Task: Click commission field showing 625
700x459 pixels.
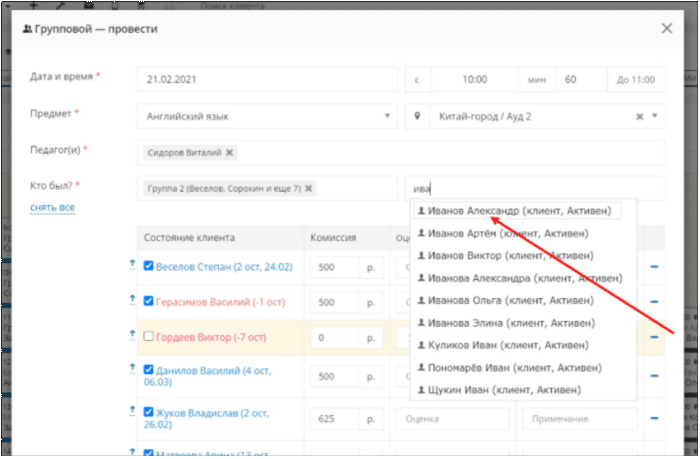Action: click(x=334, y=419)
